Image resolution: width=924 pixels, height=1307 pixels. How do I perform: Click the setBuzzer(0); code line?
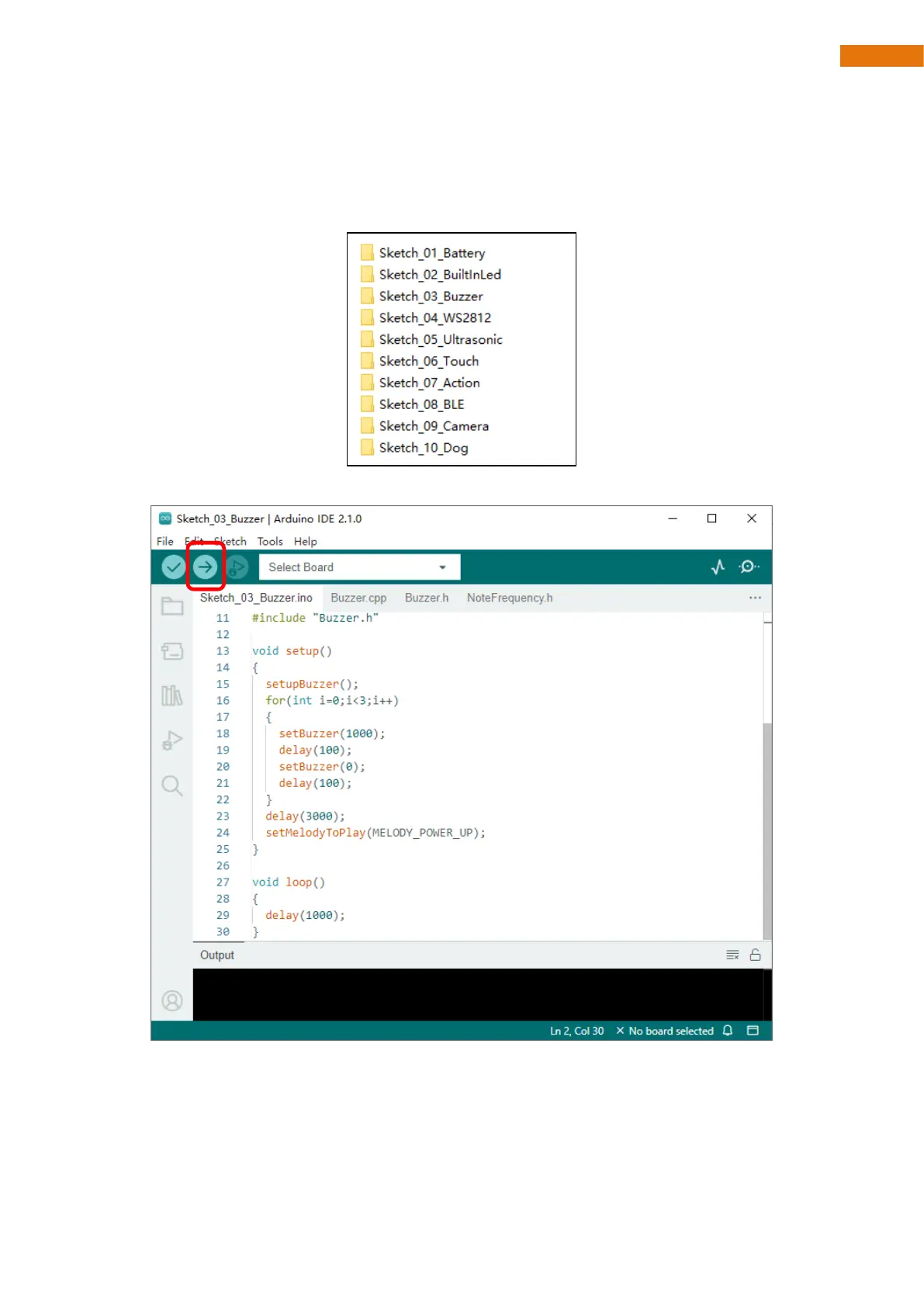coord(322,767)
